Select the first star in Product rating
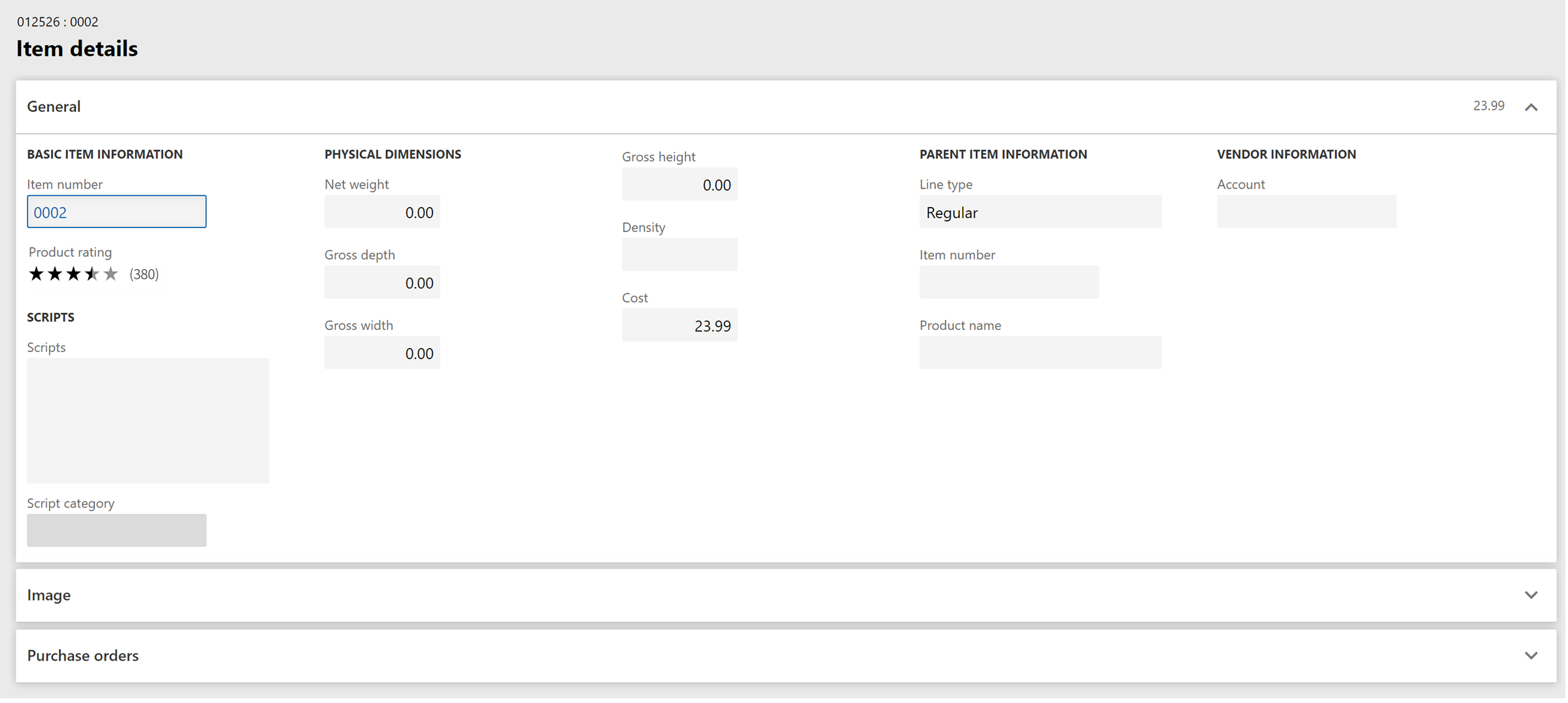Screen dimensions: 1568x703 point(36,274)
